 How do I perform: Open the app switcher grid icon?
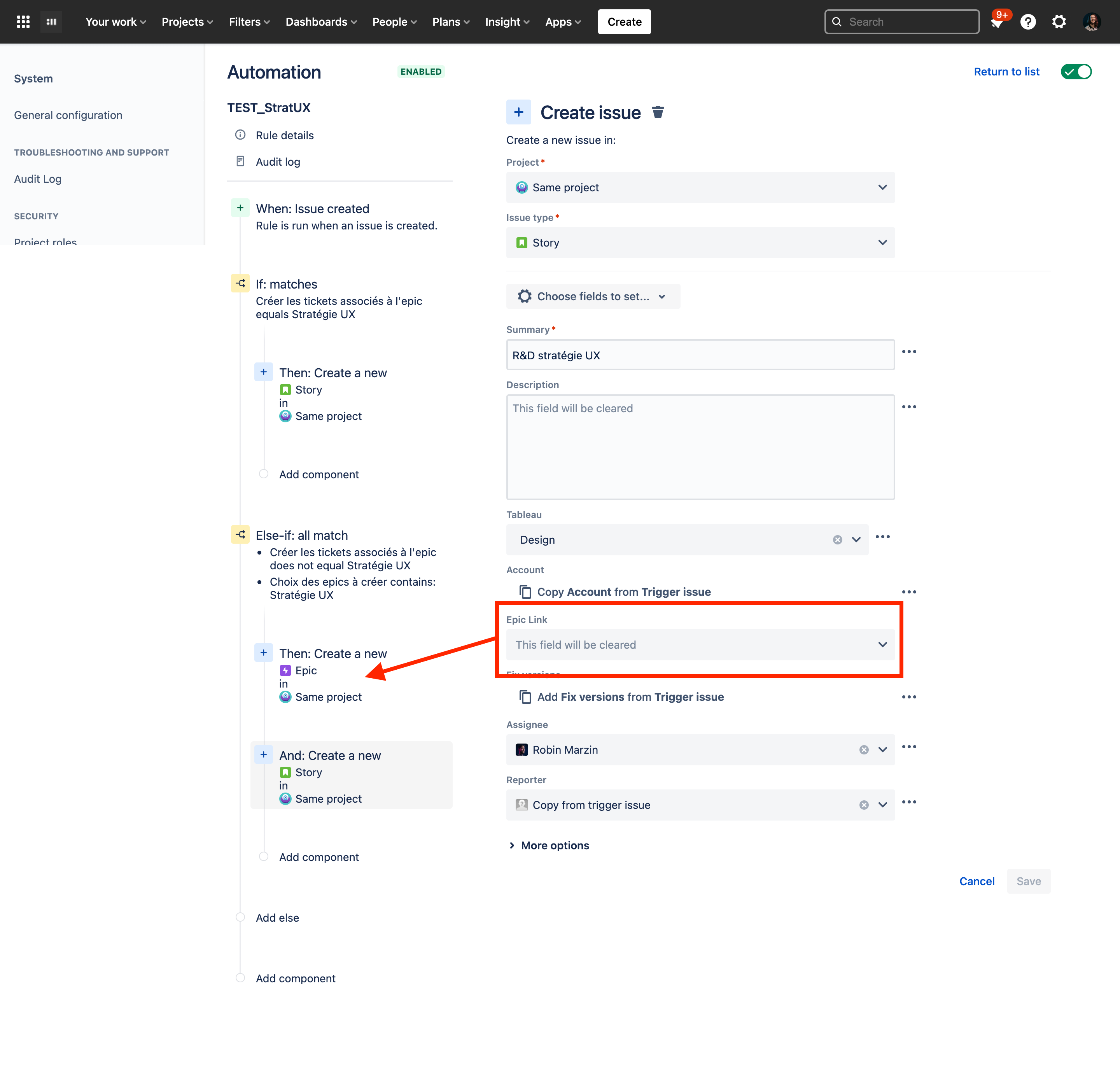23,22
